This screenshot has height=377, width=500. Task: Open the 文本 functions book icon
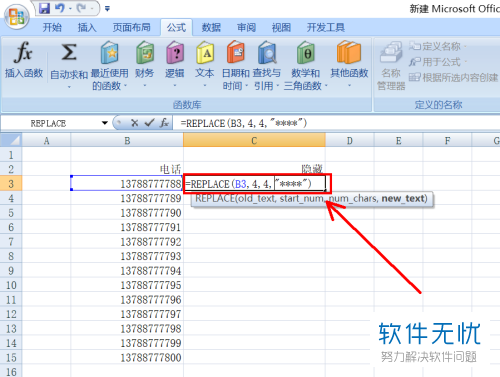(x=205, y=52)
